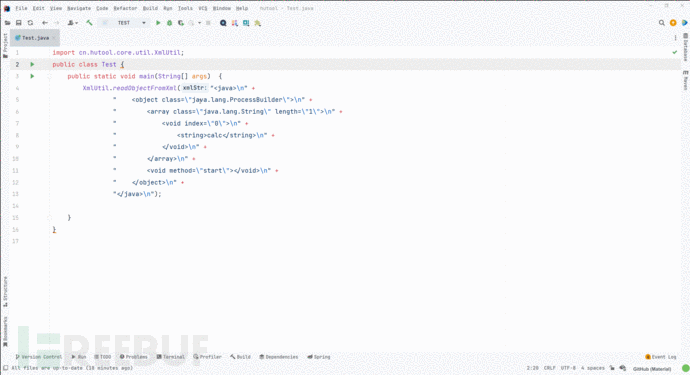Click run gutter arrow beside class Test
690x375 pixels.
tap(32, 64)
